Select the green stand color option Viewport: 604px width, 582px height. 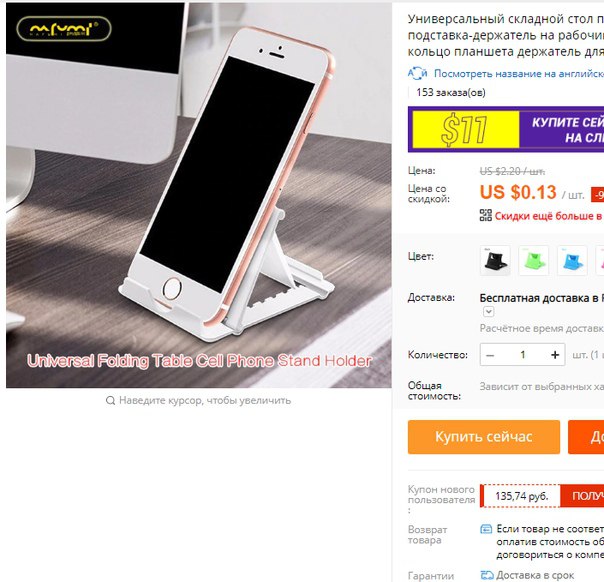534,260
